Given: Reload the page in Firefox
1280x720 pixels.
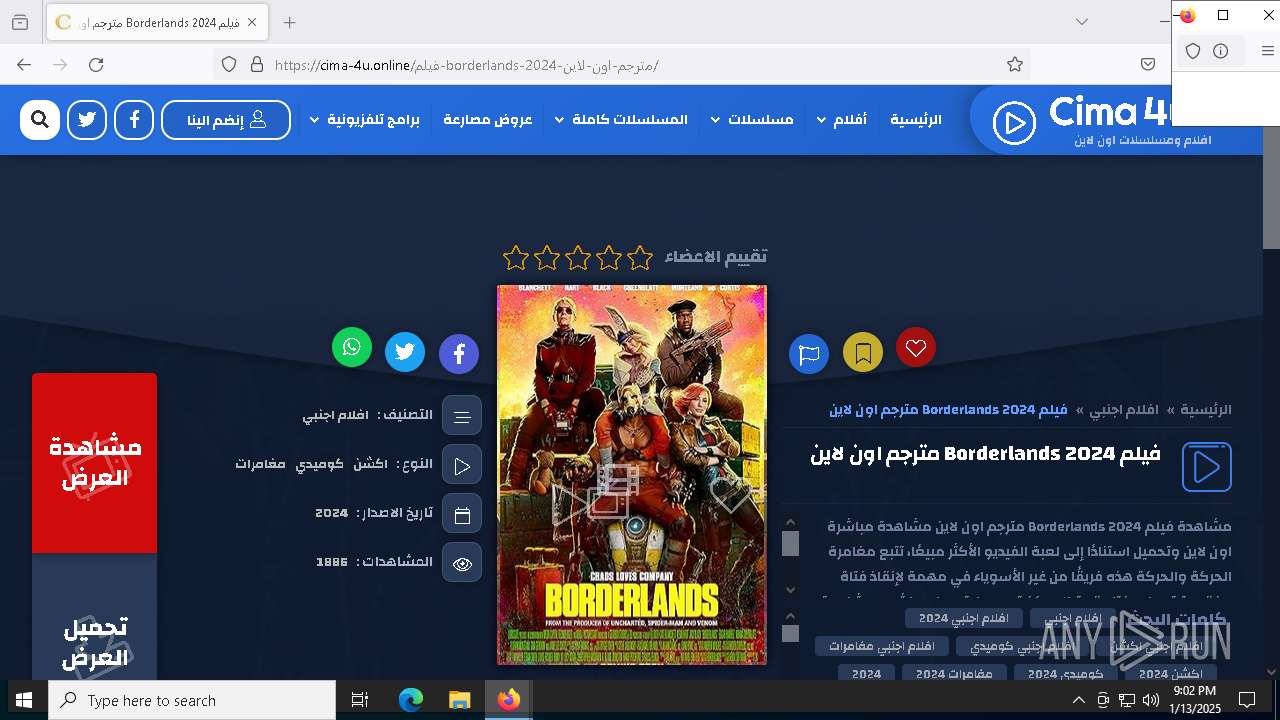Looking at the screenshot, I should point(96,65).
